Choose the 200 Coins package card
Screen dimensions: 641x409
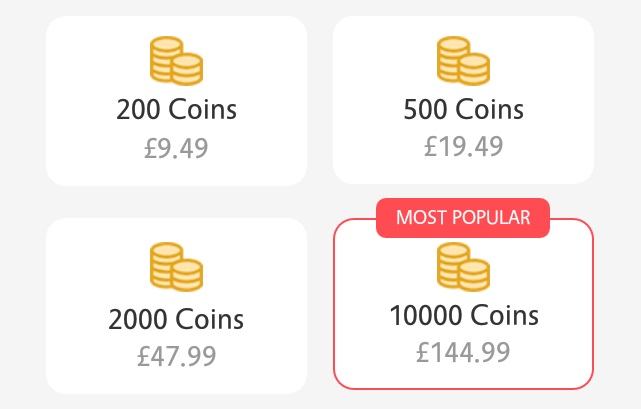(x=176, y=100)
